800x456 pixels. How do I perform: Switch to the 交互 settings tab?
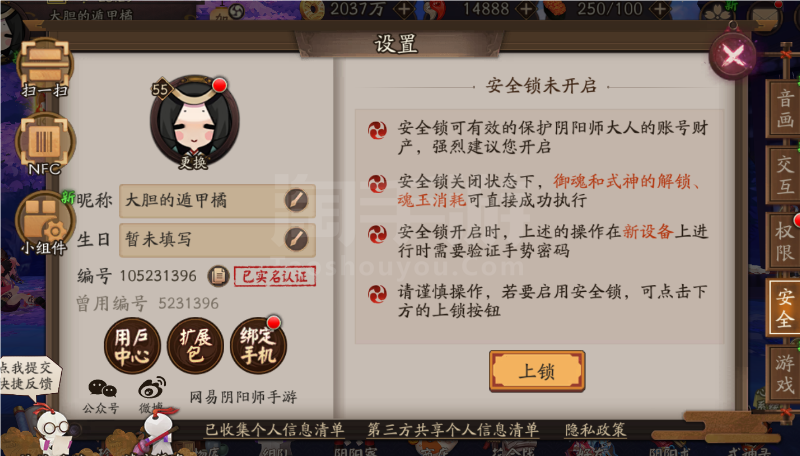(x=783, y=175)
